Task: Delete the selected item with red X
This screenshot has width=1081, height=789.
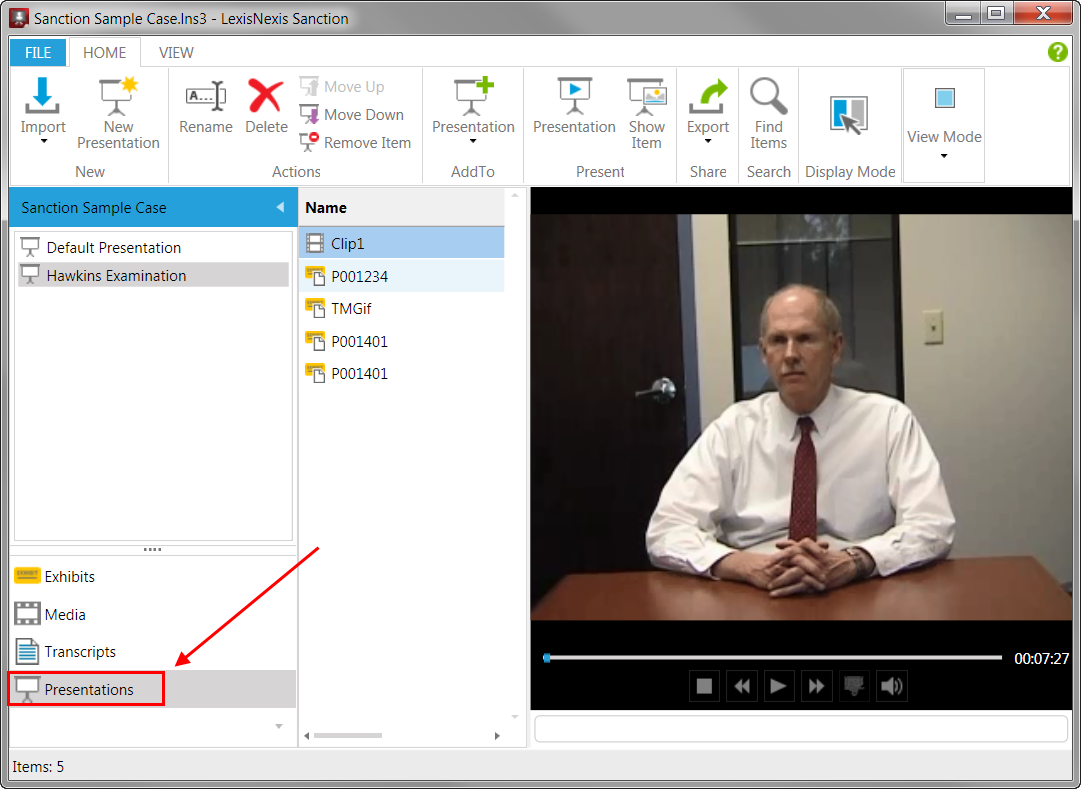Action: (266, 107)
